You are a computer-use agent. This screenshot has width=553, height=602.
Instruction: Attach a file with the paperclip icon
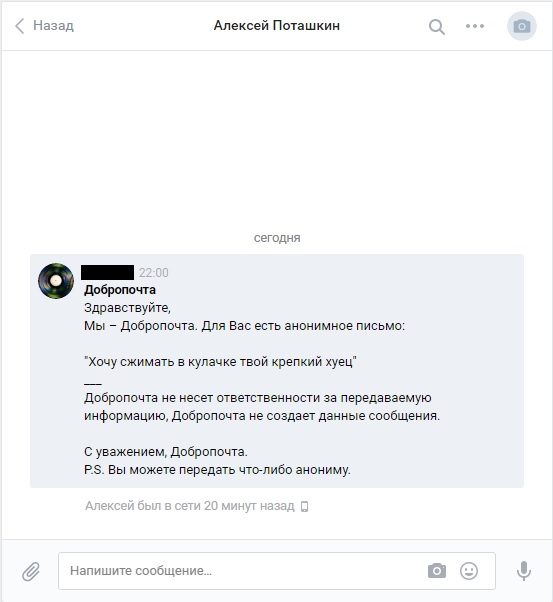pos(31,571)
